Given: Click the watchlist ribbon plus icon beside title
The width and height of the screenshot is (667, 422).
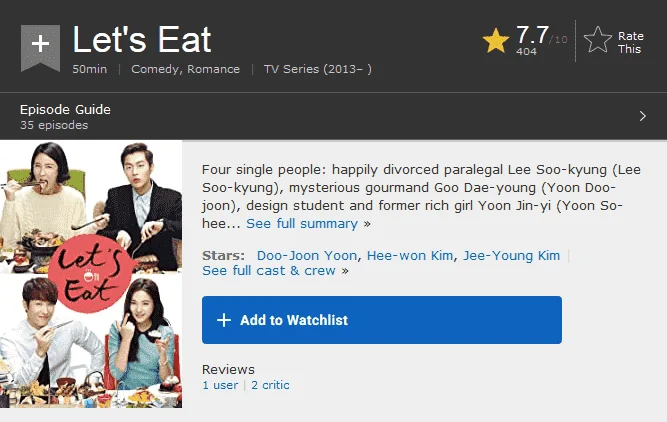Looking at the screenshot, I should 40,48.
